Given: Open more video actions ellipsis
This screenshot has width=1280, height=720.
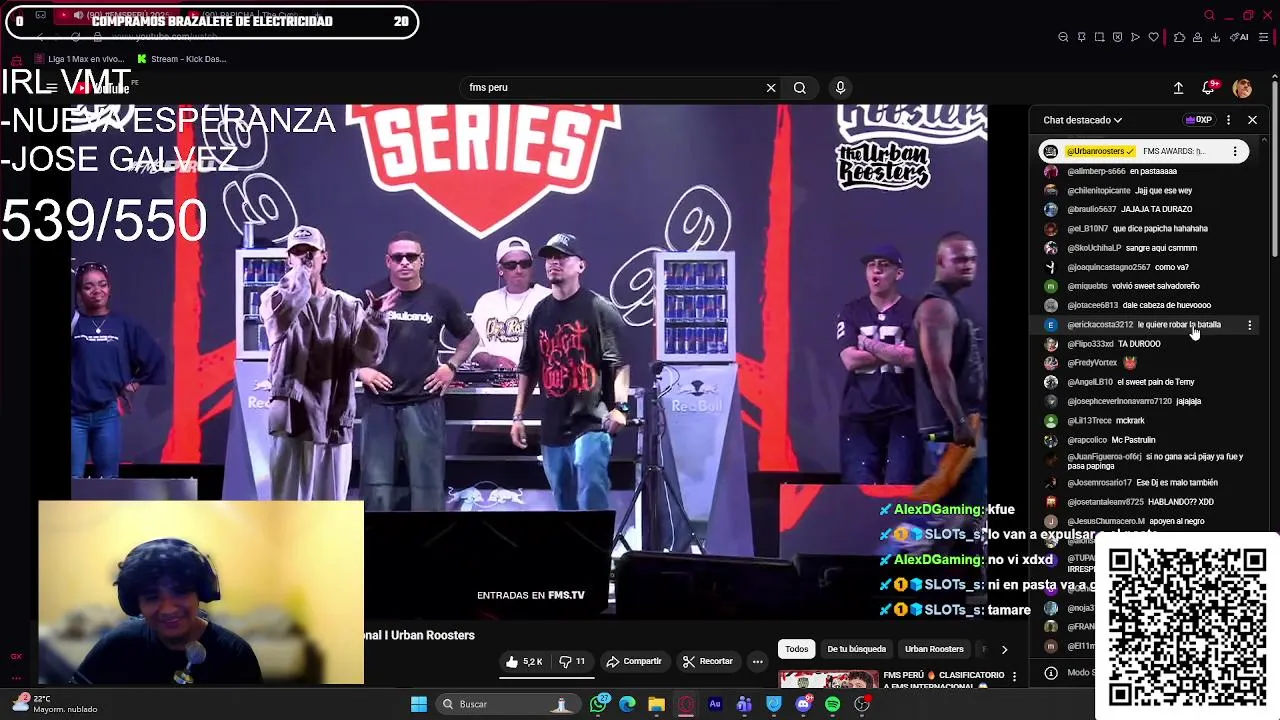Looking at the screenshot, I should [757, 662].
